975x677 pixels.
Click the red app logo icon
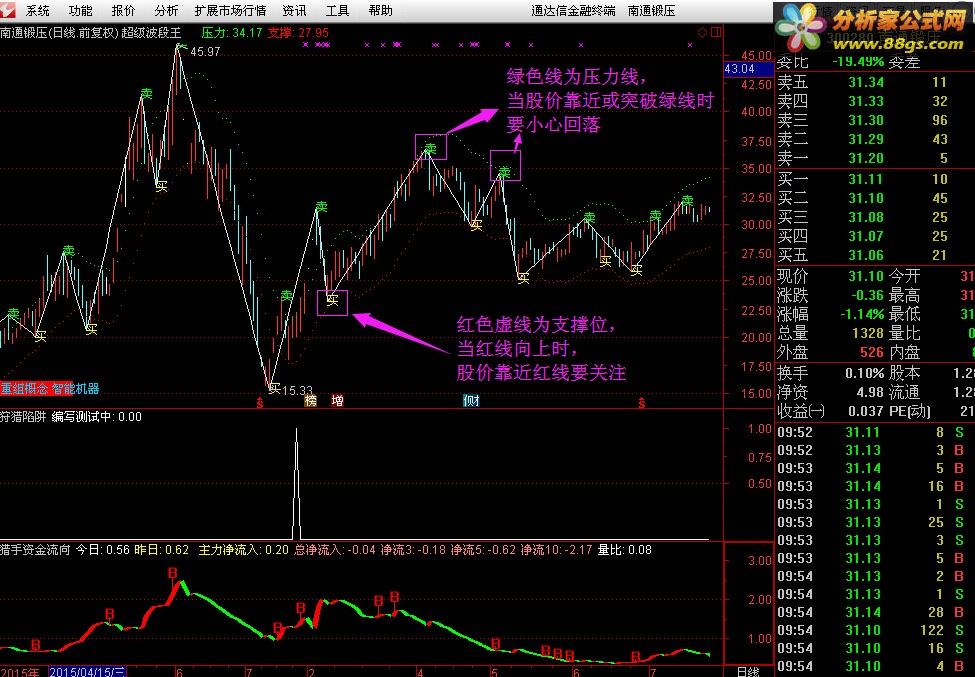6,10
